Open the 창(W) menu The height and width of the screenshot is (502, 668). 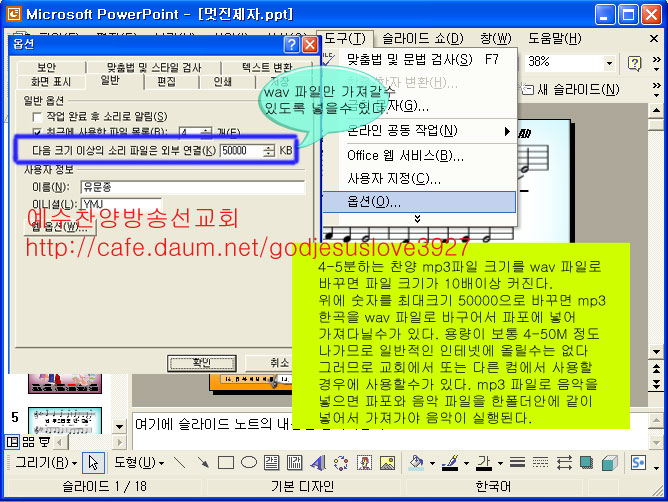pos(495,39)
